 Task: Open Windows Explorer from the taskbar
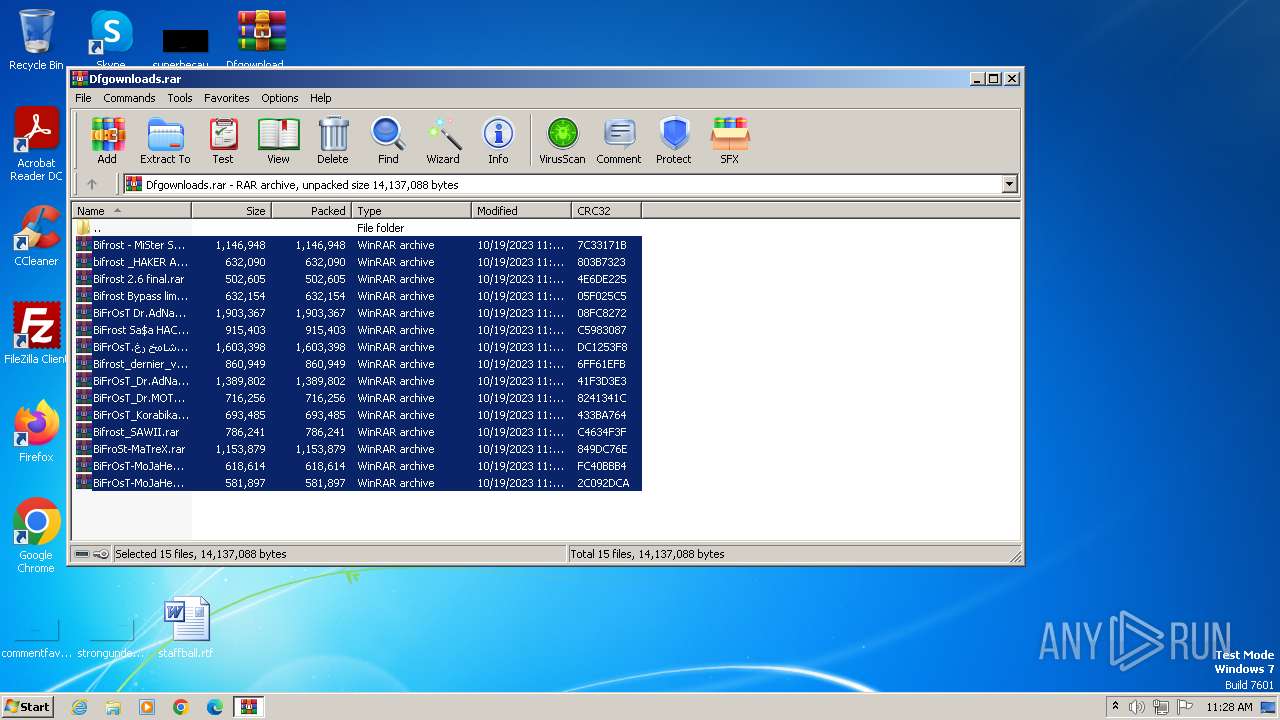click(113, 707)
